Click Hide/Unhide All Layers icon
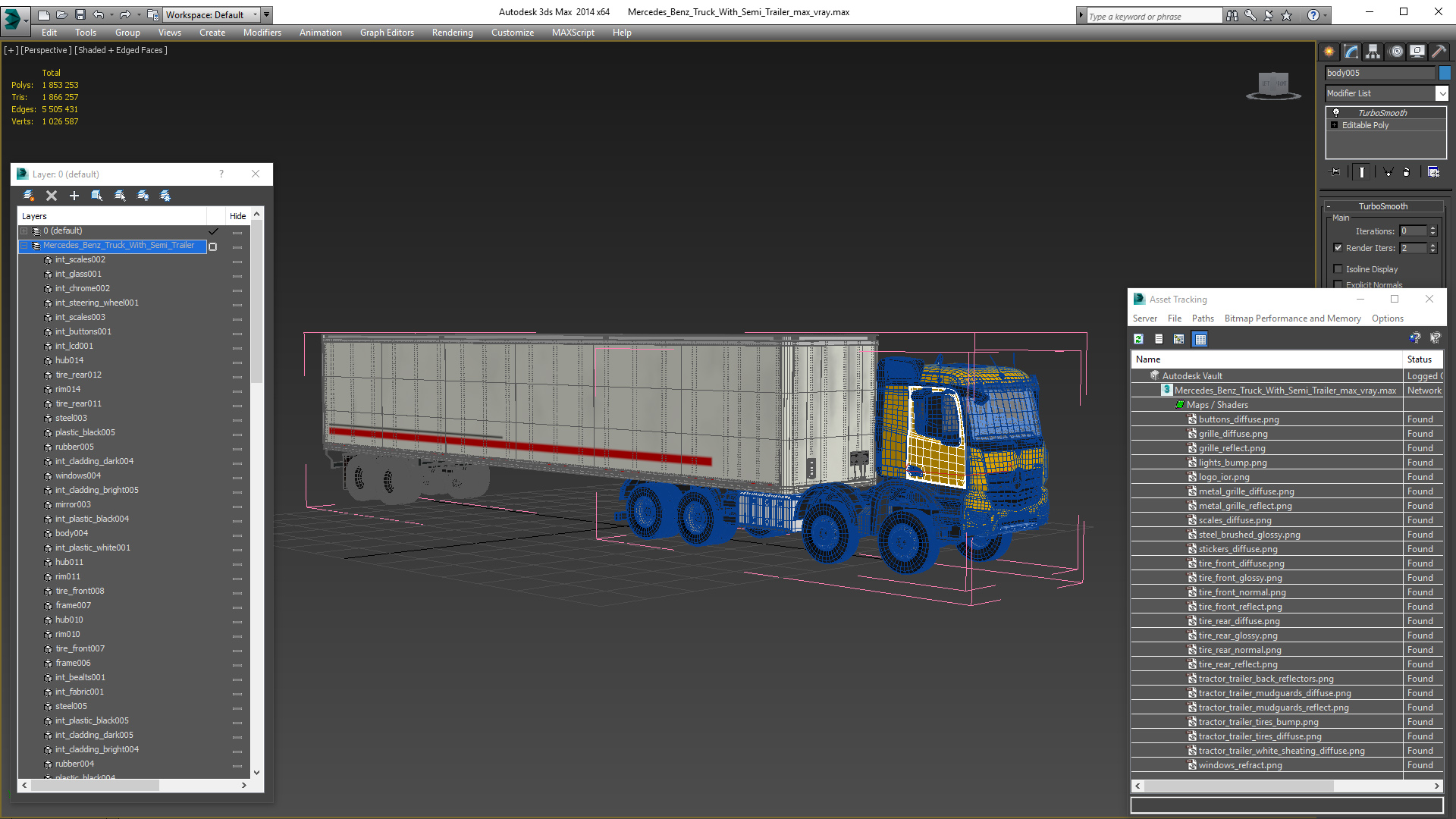Screen dimensions: 1456x819 [x=143, y=196]
